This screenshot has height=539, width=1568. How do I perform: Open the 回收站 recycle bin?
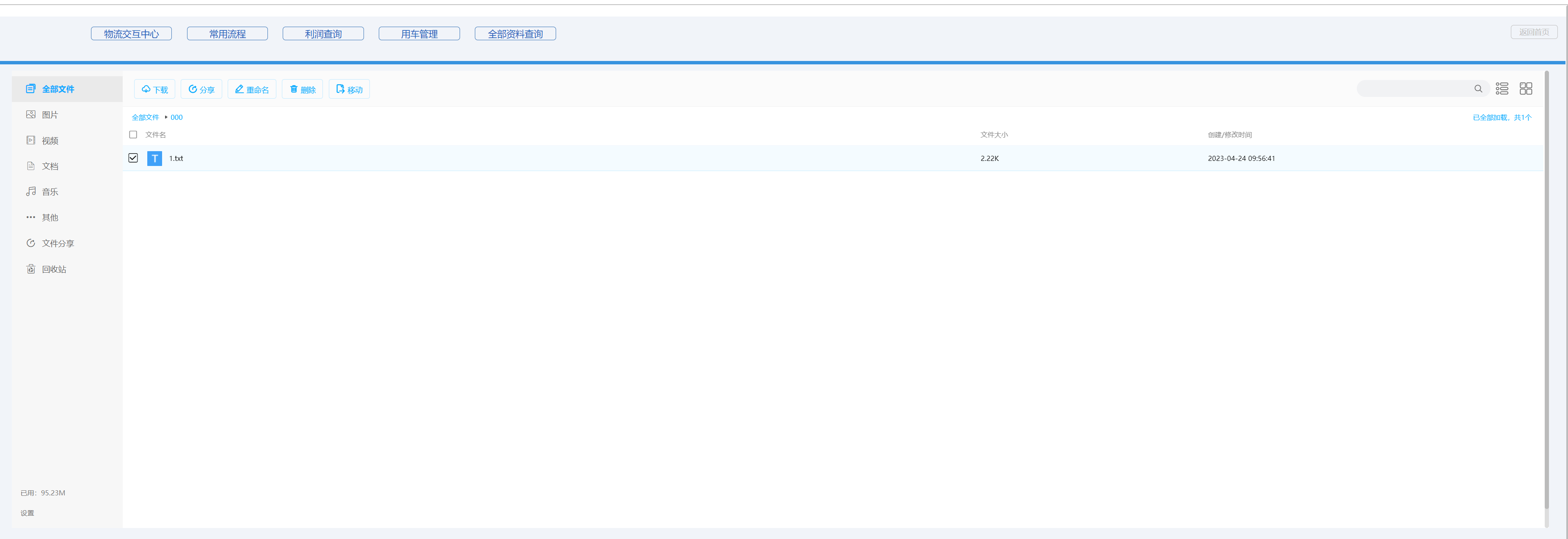click(x=54, y=269)
